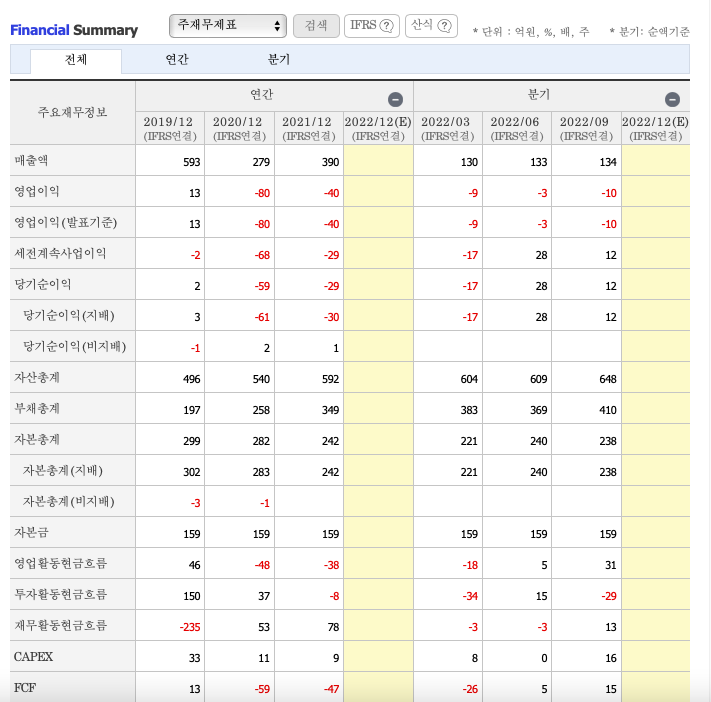Select the 부채총계 row label
This screenshot has height=702, width=711.
[x=37, y=408]
